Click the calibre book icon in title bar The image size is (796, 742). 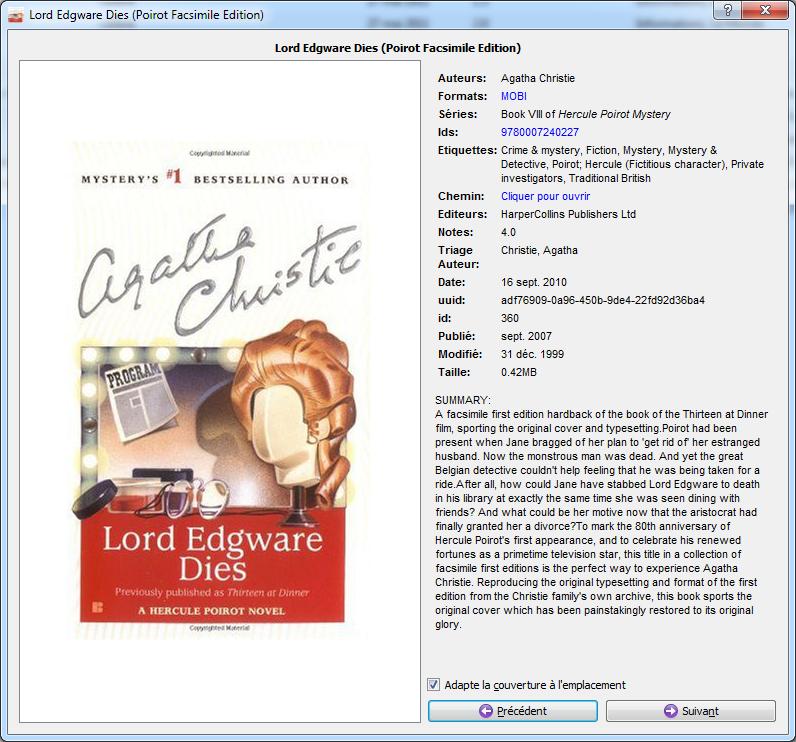16,15
